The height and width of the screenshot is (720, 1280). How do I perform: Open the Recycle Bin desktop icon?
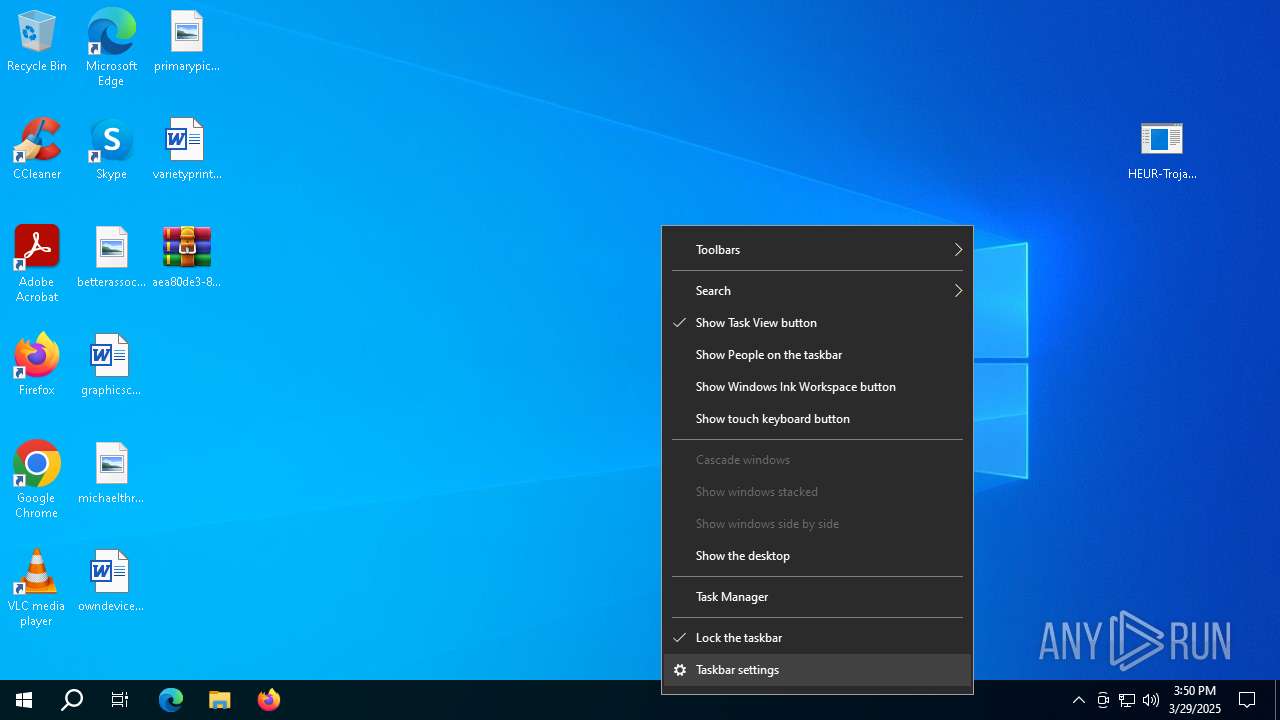pyautogui.click(x=37, y=42)
